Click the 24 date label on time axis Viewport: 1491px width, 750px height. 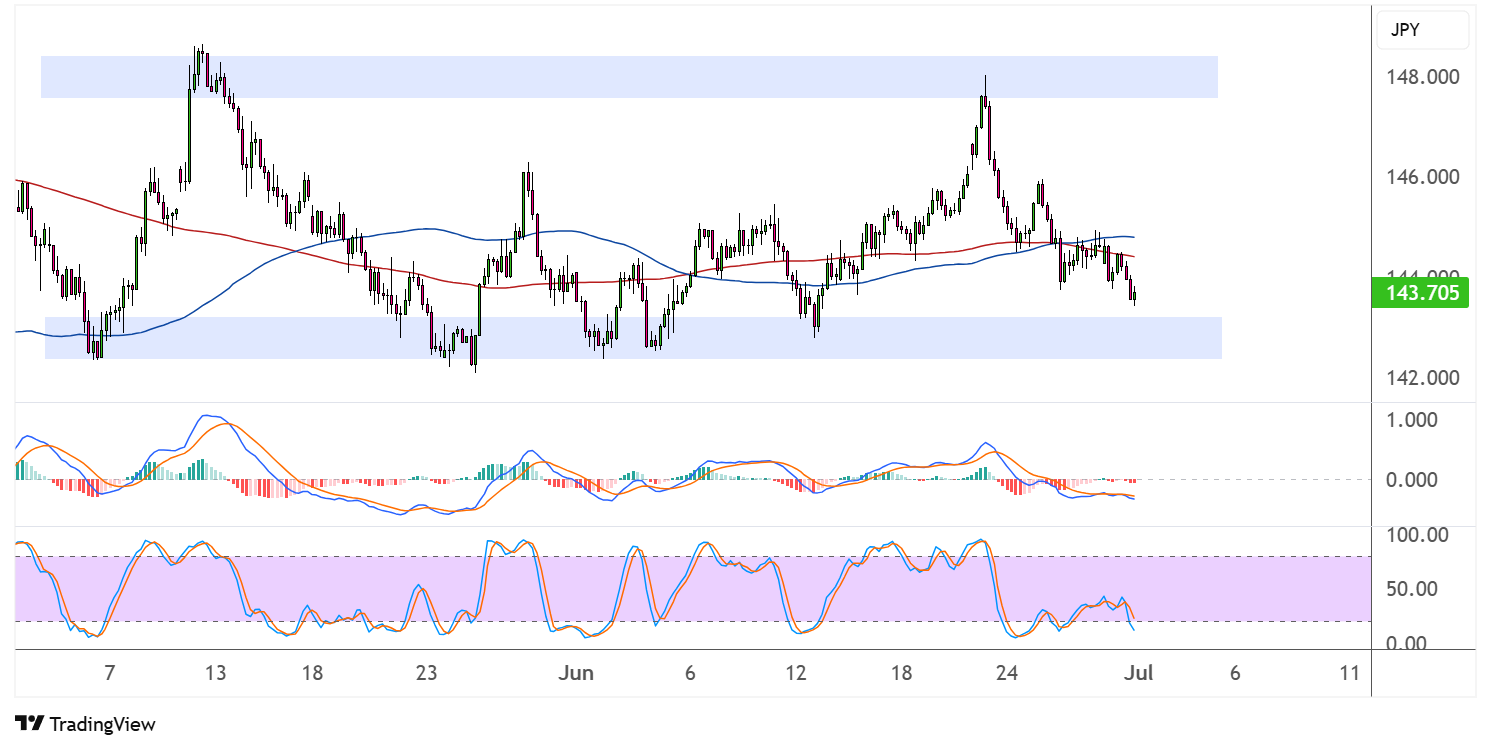point(1007,673)
